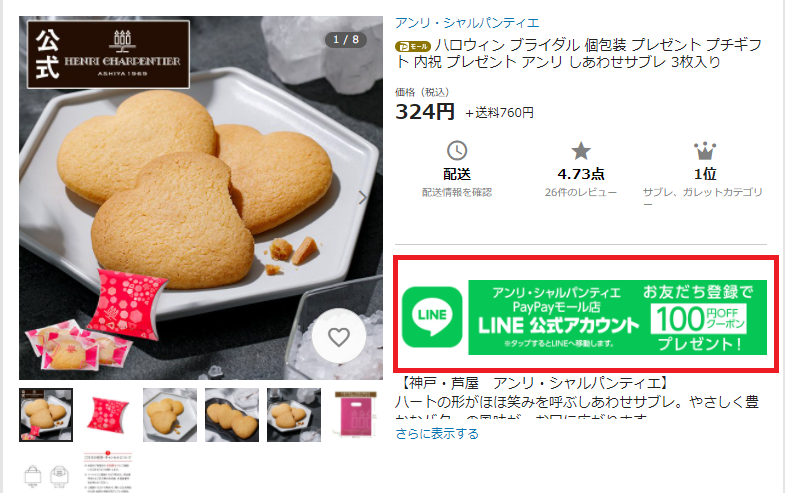This screenshot has width=785, height=493.
Task: Select thumbnail of cookies on dark plate
Action: [232, 415]
